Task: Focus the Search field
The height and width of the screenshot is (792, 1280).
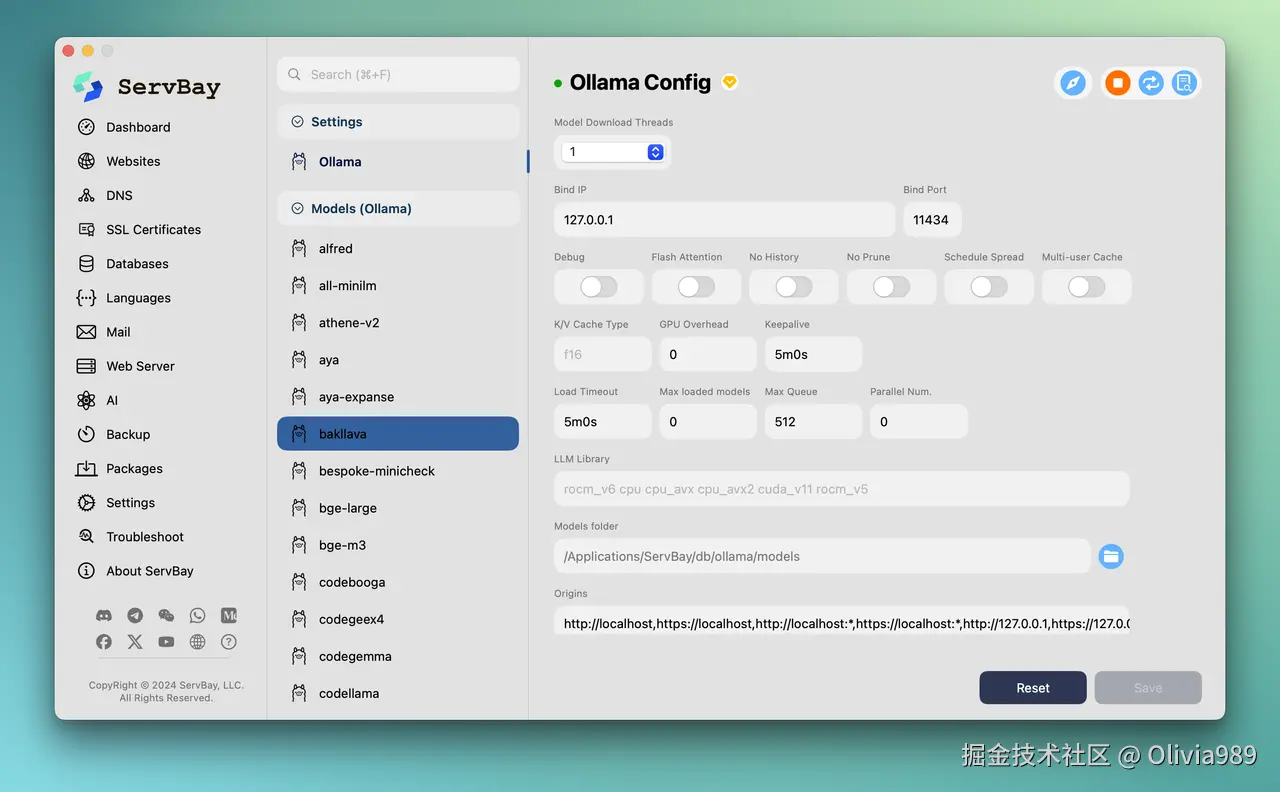Action: 398,74
